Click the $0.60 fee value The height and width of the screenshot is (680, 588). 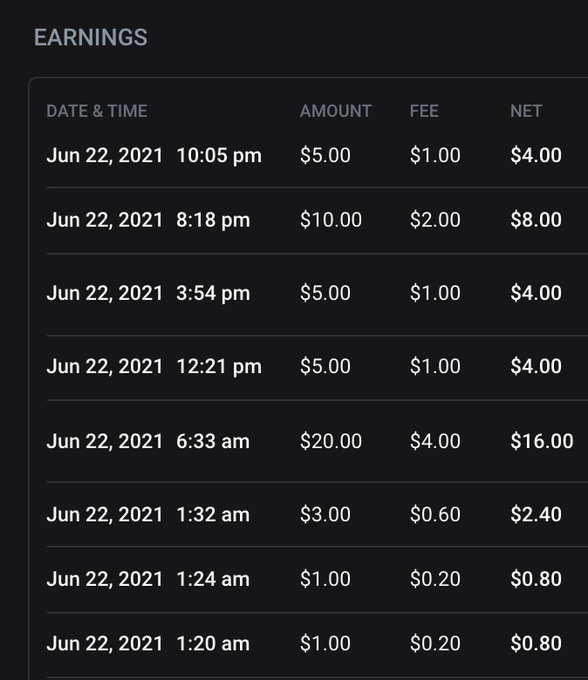[435, 515]
